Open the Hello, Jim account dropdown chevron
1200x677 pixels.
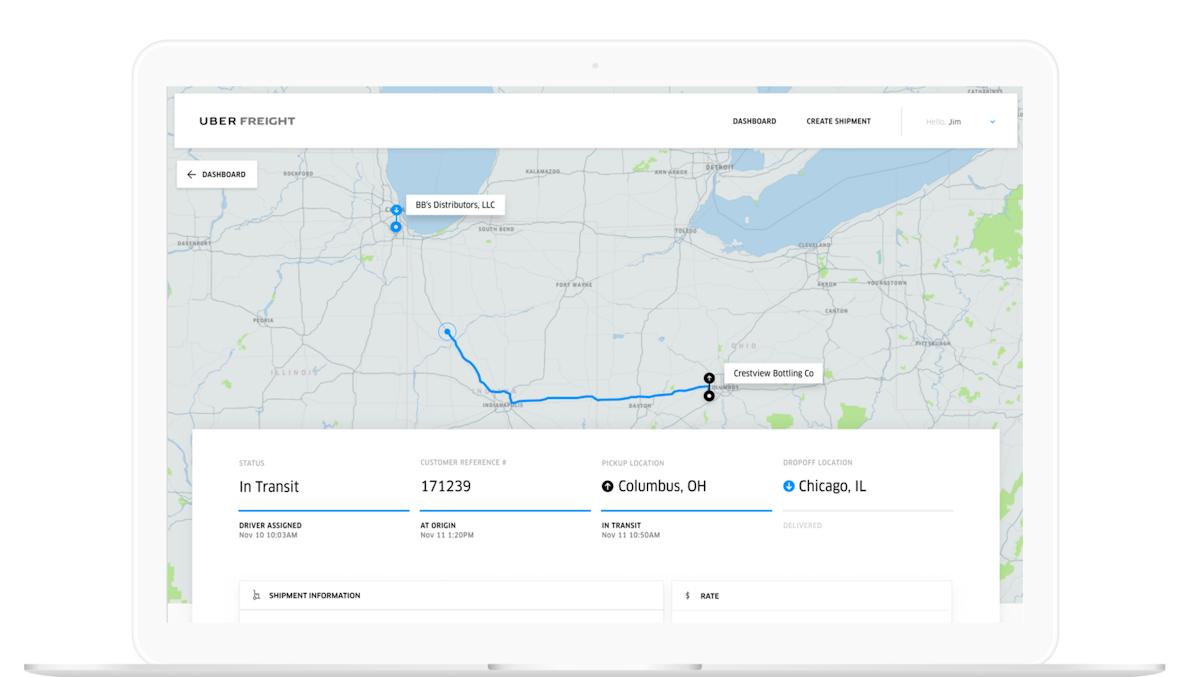pyautogui.click(x=992, y=121)
